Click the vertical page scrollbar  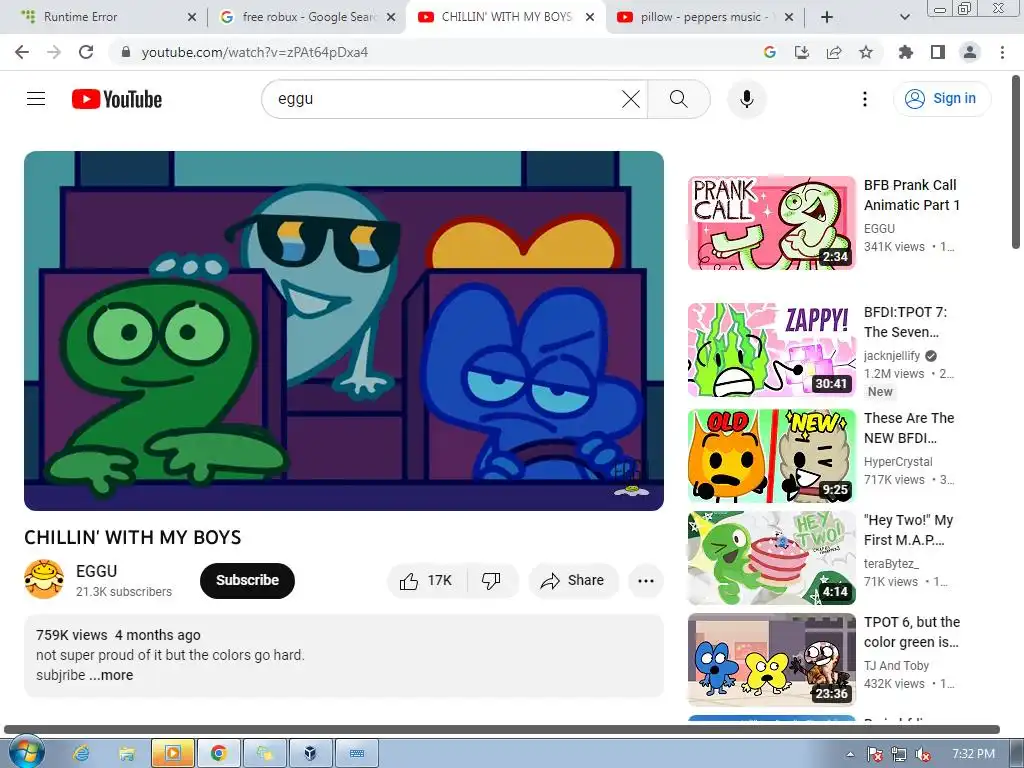[x=1016, y=163]
